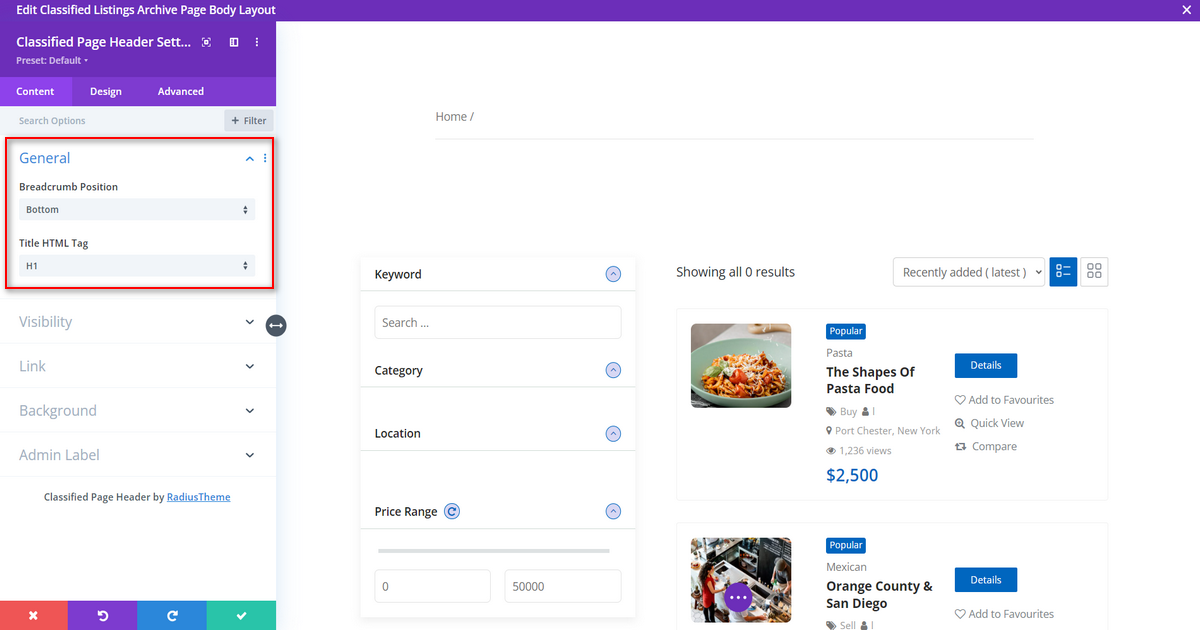Click the Pasta category link
This screenshot has height=630, width=1200.
coord(839,353)
